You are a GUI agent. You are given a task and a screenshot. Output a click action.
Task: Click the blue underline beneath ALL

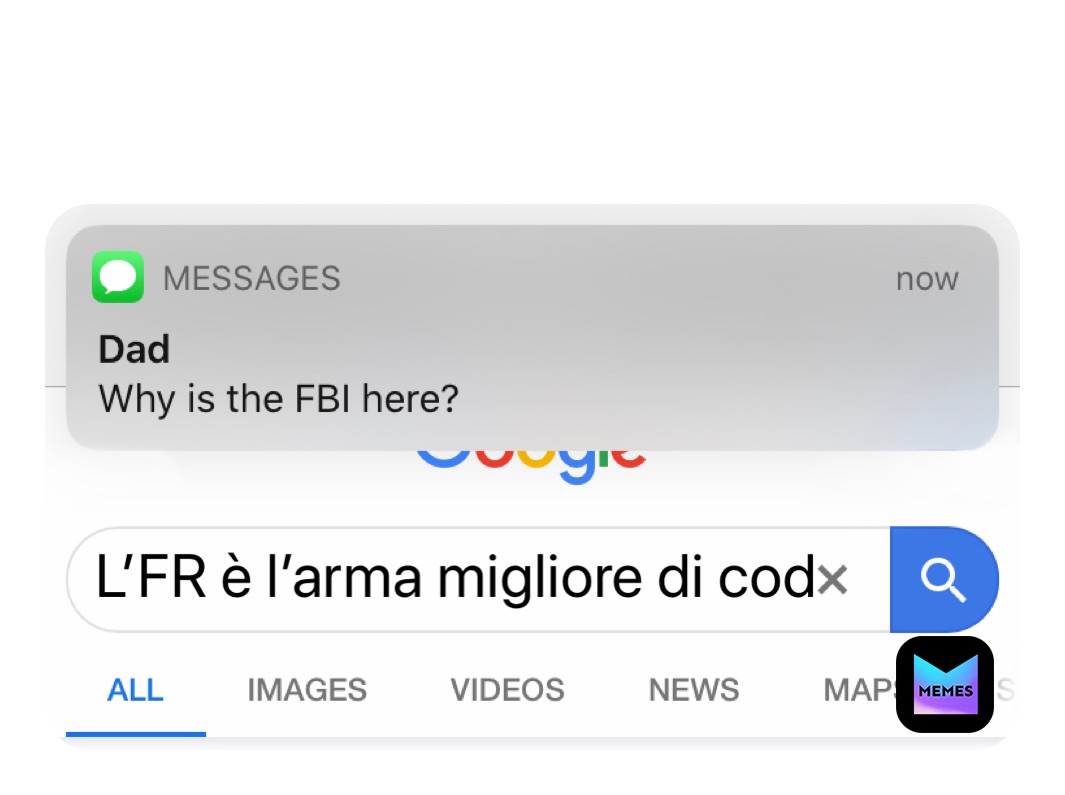[136, 734]
